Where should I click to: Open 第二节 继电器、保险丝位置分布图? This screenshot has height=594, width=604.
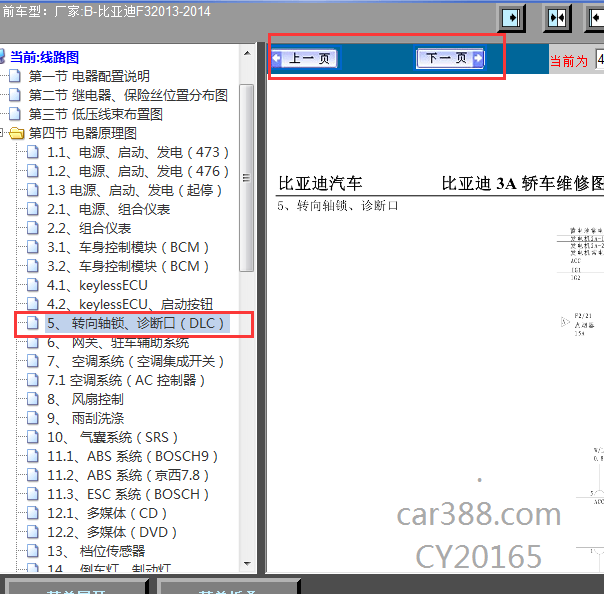pos(128,95)
